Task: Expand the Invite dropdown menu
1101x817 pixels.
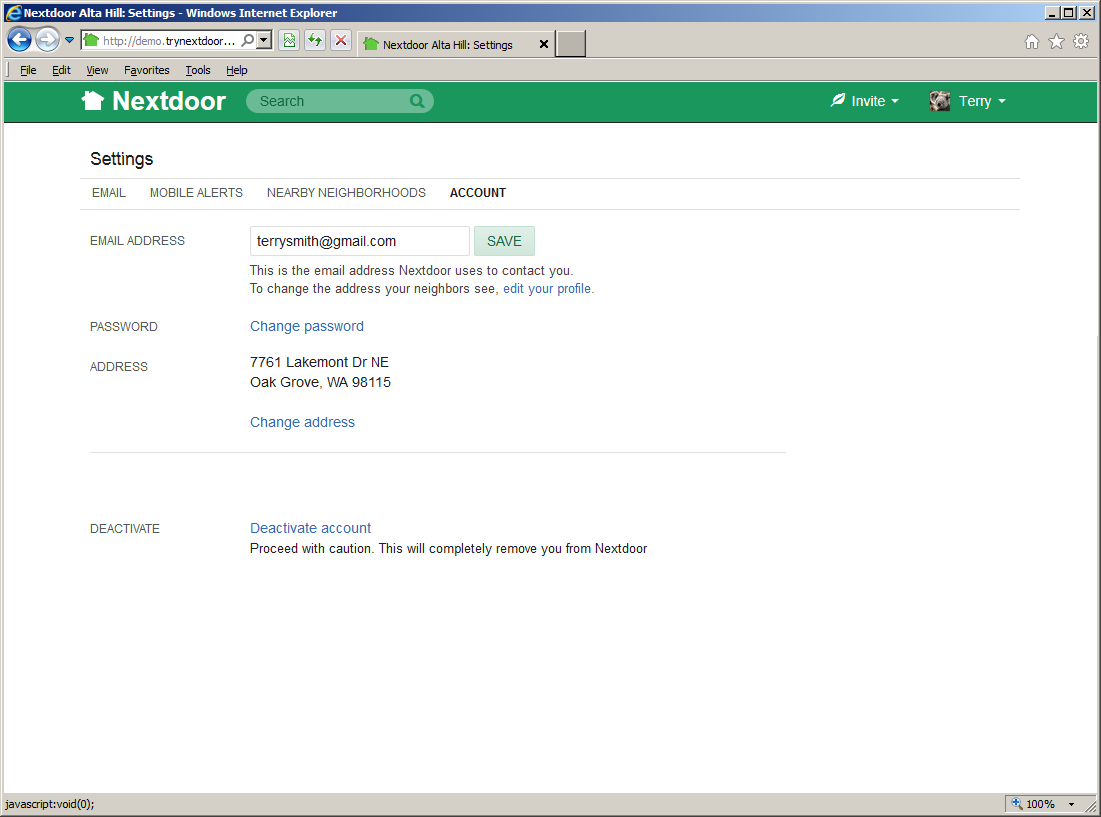Action: click(864, 100)
